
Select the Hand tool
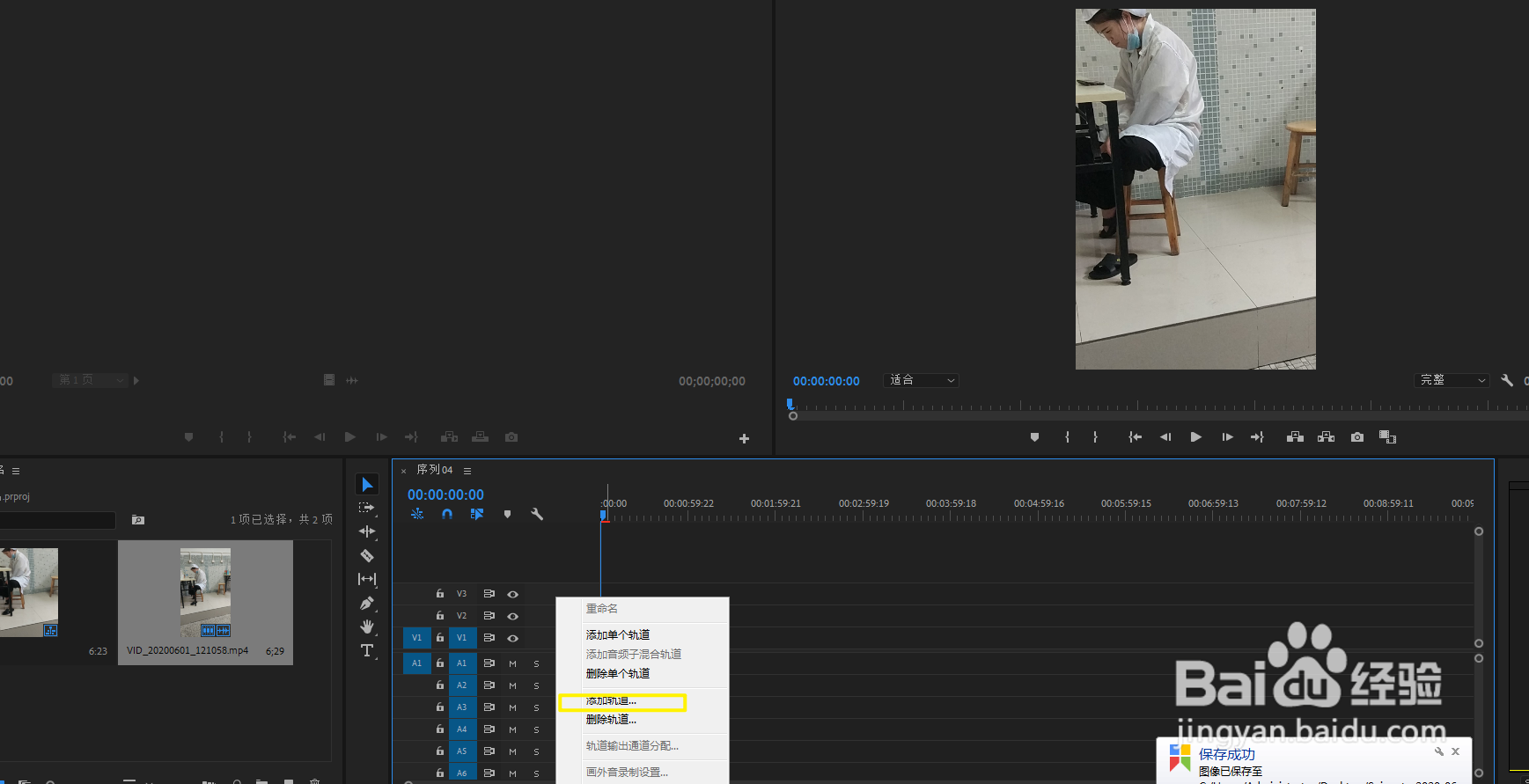coord(367,626)
